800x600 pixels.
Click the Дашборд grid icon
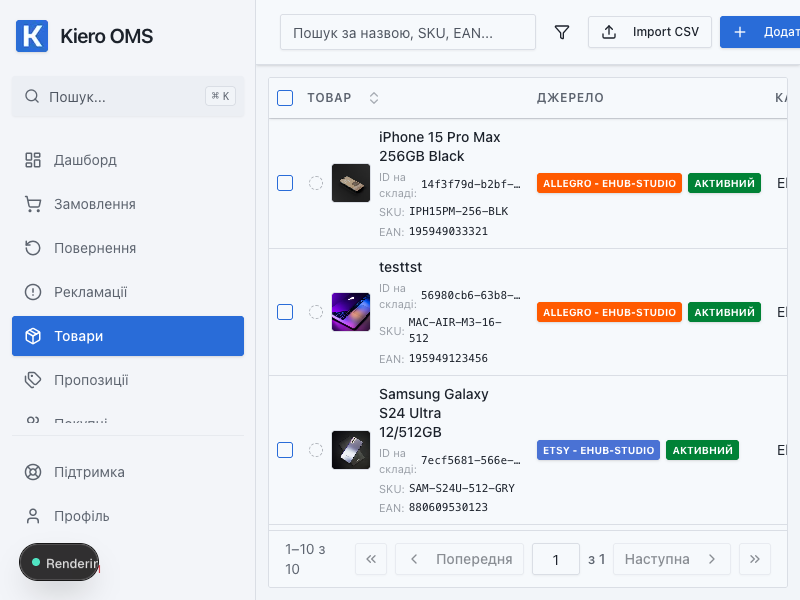(33, 160)
